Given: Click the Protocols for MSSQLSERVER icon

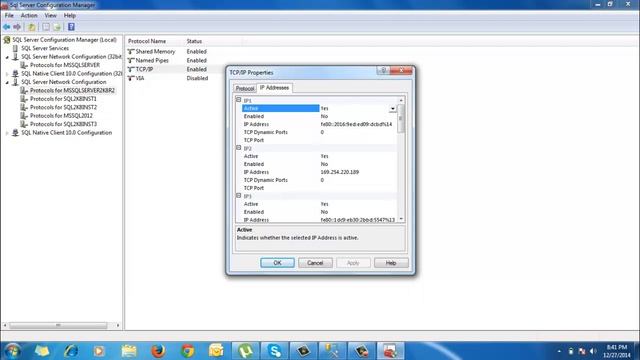Looking at the screenshot, I should pyautogui.click(x=24, y=65).
